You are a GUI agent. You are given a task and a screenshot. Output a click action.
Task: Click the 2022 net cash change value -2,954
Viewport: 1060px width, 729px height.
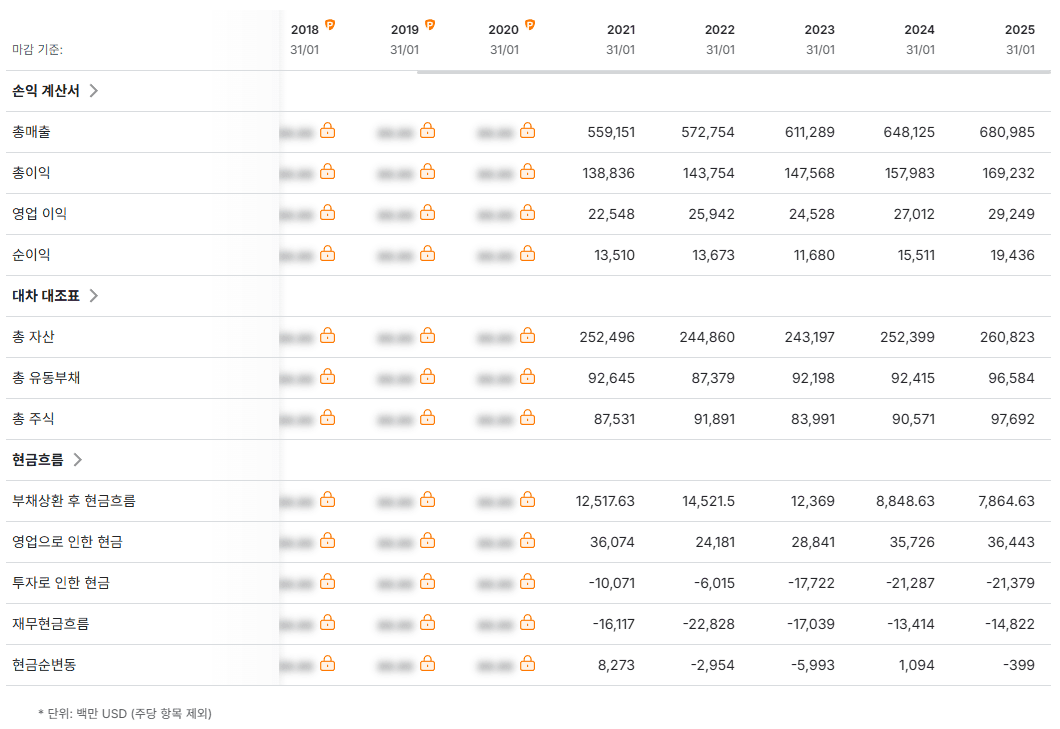coord(713,665)
